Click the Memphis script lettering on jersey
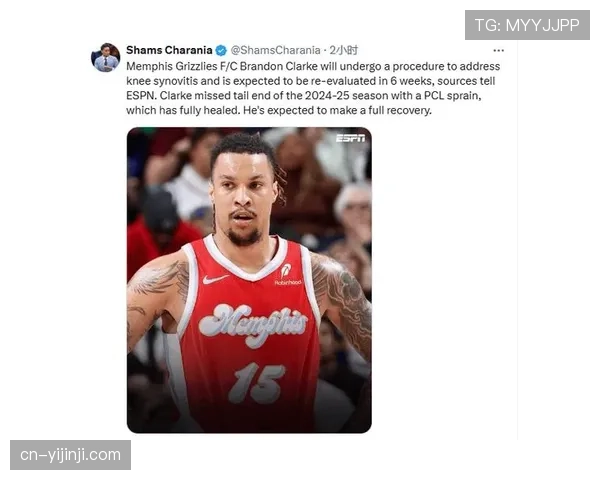600x480 pixels. point(253,324)
